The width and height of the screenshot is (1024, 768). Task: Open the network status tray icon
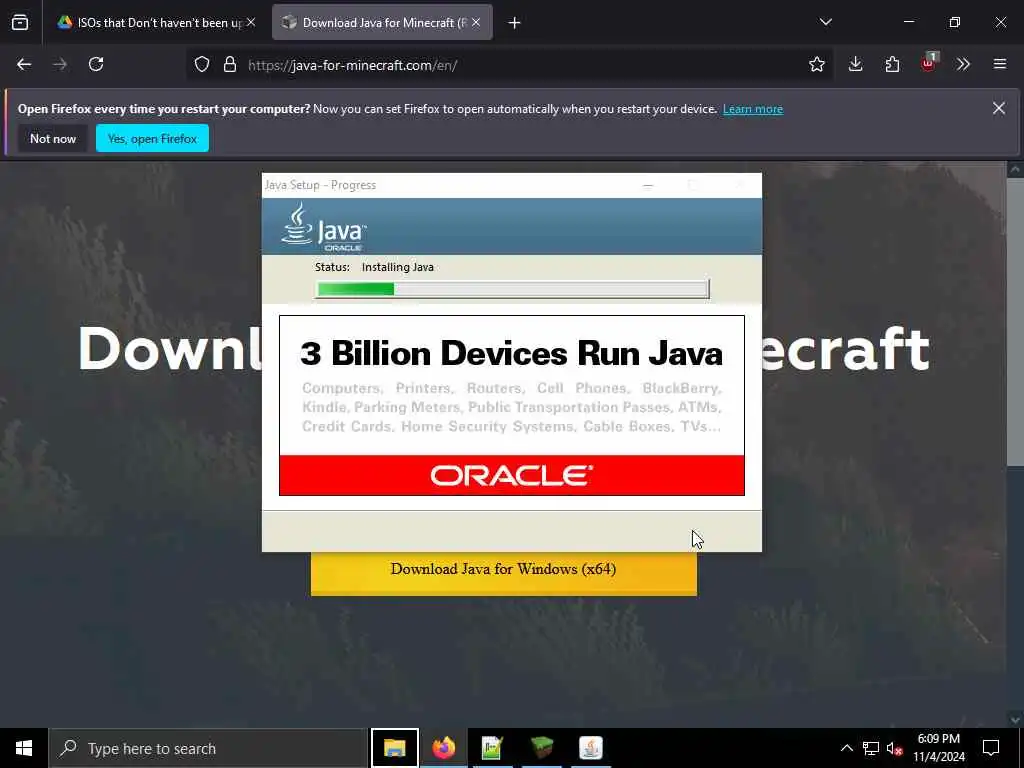coord(871,748)
